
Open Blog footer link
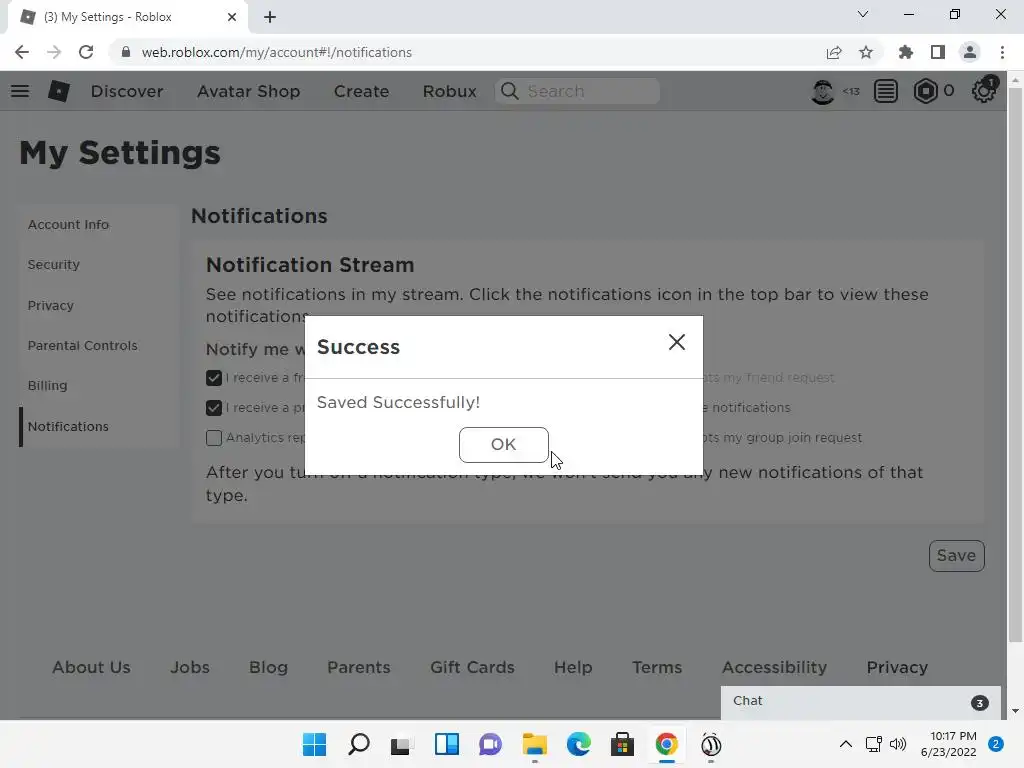click(x=268, y=667)
